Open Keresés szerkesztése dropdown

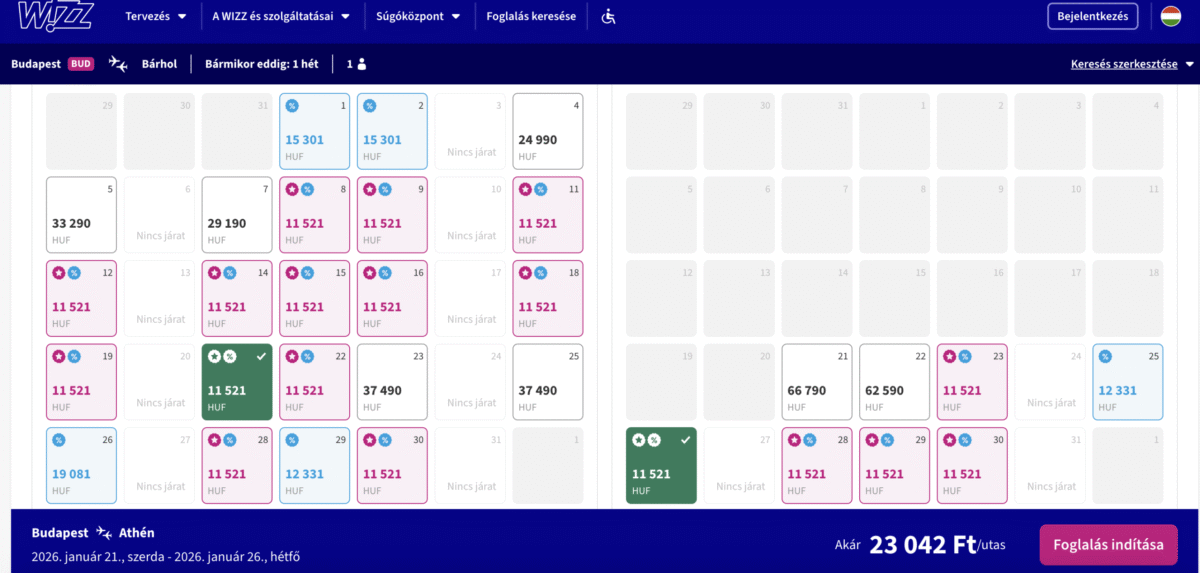pos(1132,64)
